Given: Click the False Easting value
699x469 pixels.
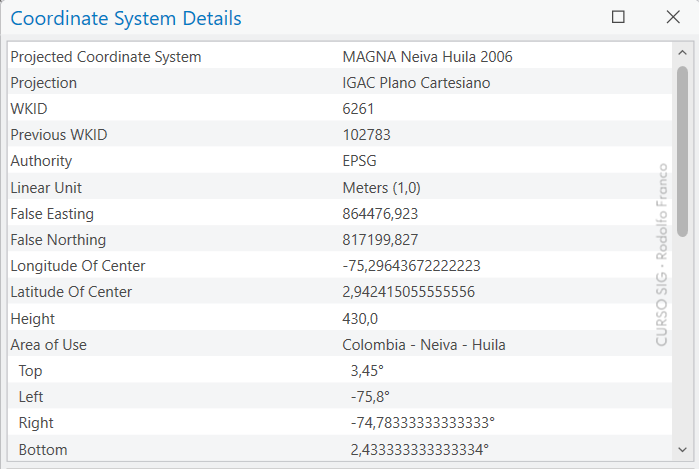Looking at the screenshot, I should (x=380, y=214).
